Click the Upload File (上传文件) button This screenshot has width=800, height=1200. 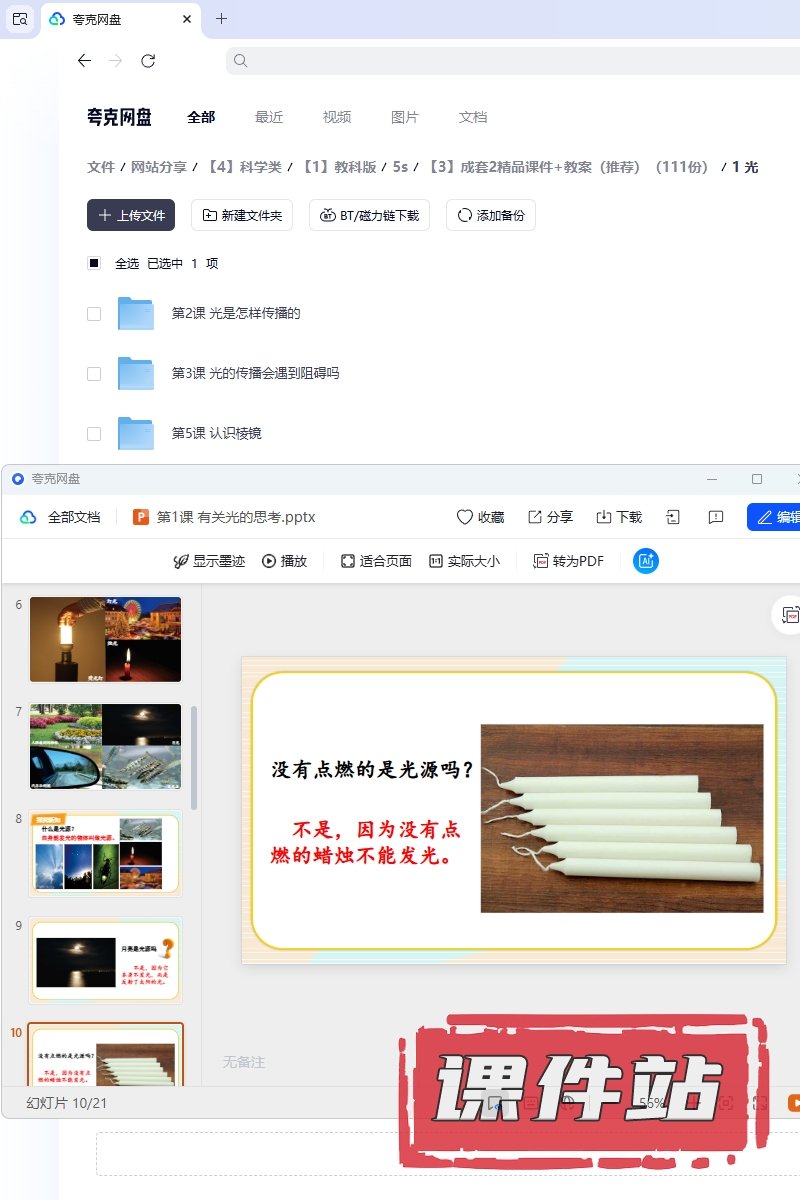click(131, 215)
